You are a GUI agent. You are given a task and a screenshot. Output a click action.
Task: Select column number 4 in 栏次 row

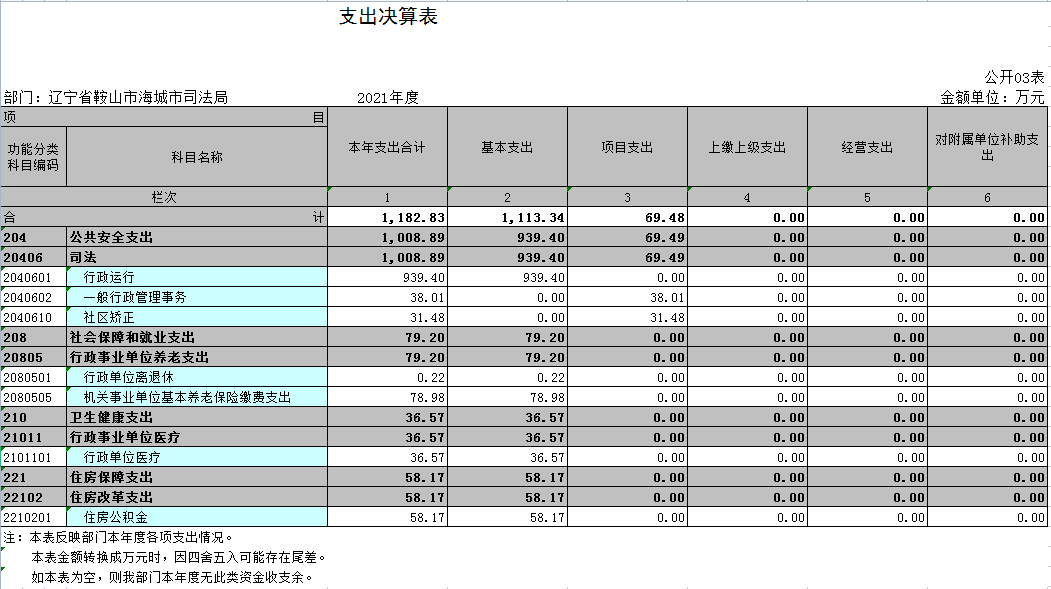[x=747, y=197]
